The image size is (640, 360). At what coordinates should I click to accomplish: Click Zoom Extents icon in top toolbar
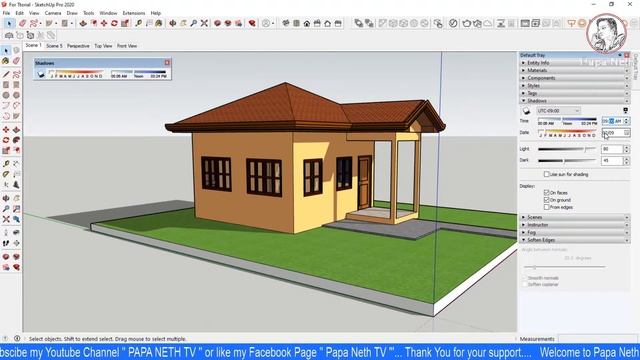(x=204, y=24)
